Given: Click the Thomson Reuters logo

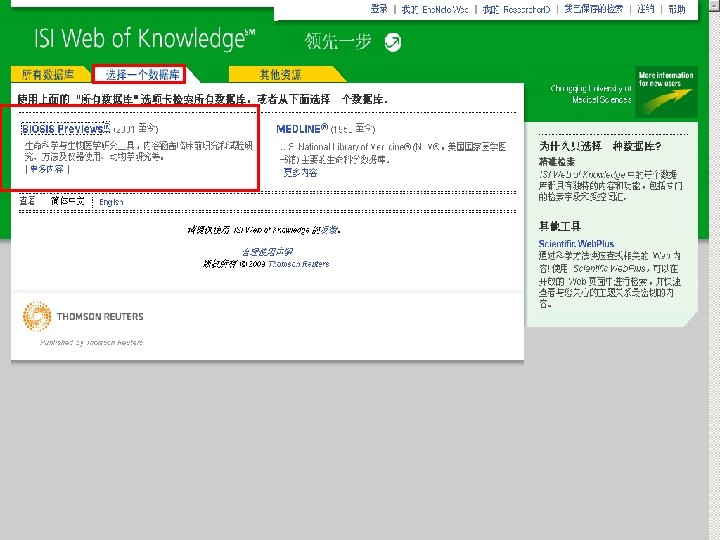Looking at the screenshot, I should [x=83, y=316].
